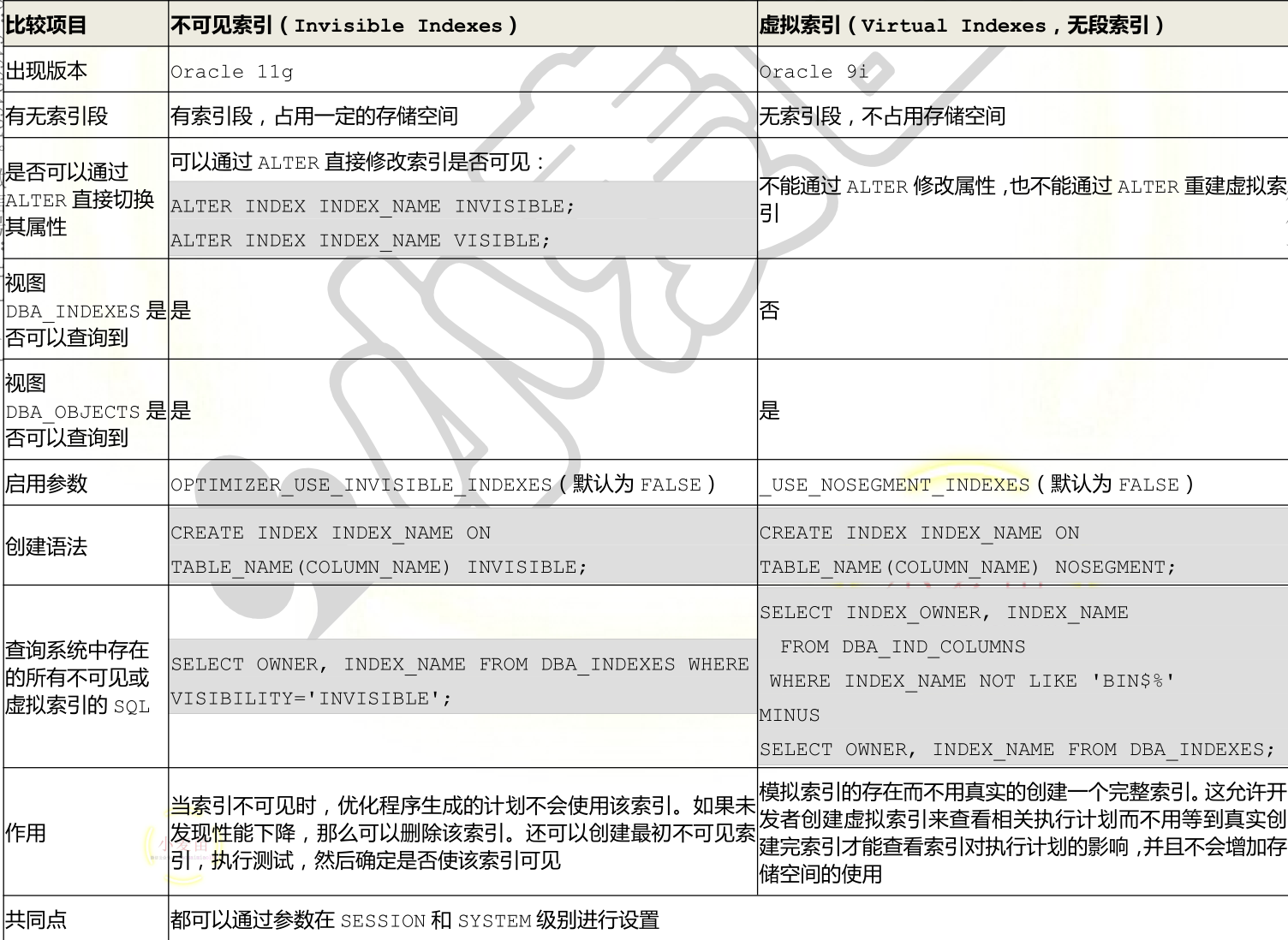Click the row label '作用'
Viewport: 1288px width, 940px height.
[26, 832]
